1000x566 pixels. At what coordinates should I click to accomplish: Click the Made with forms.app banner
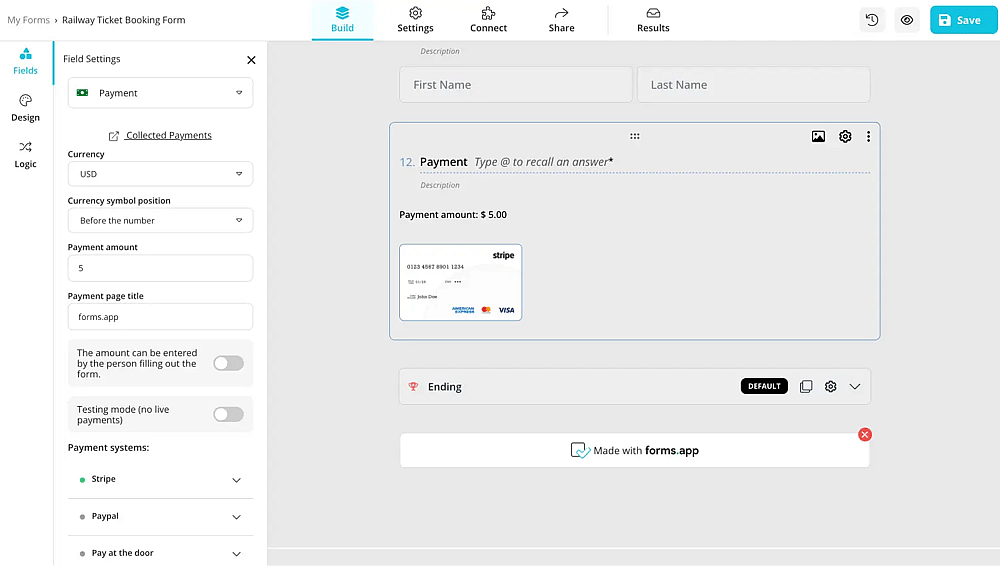pos(635,451)
